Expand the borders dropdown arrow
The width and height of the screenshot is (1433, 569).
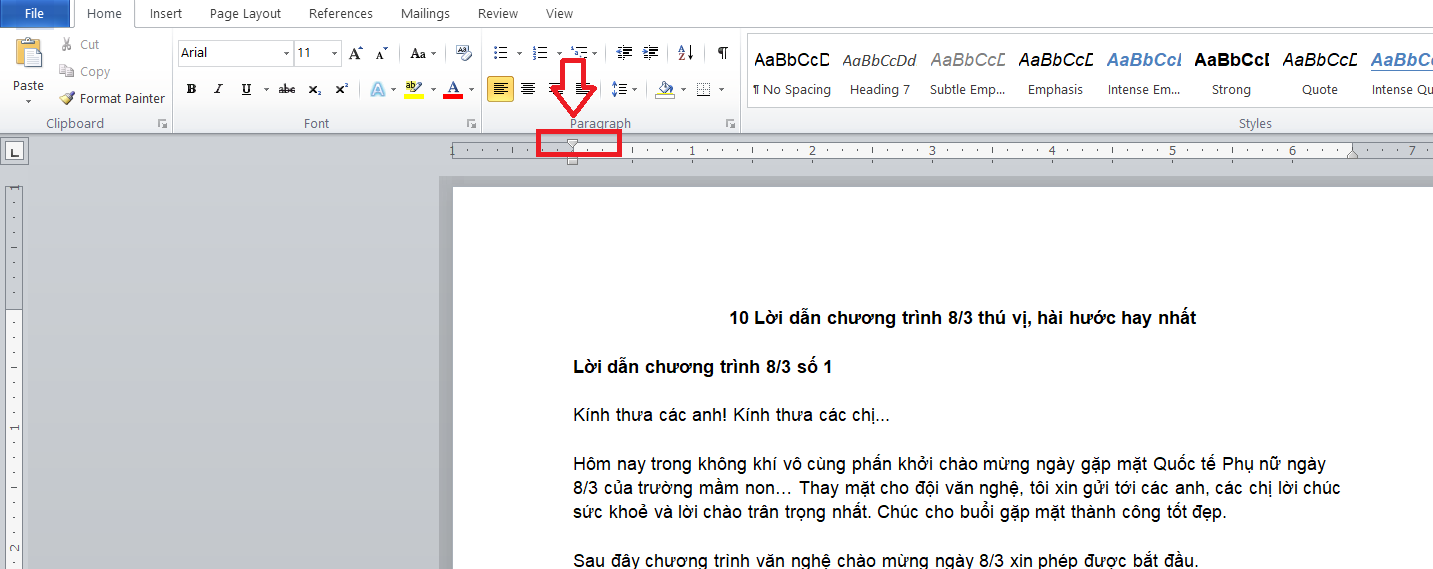coord(722,89)
